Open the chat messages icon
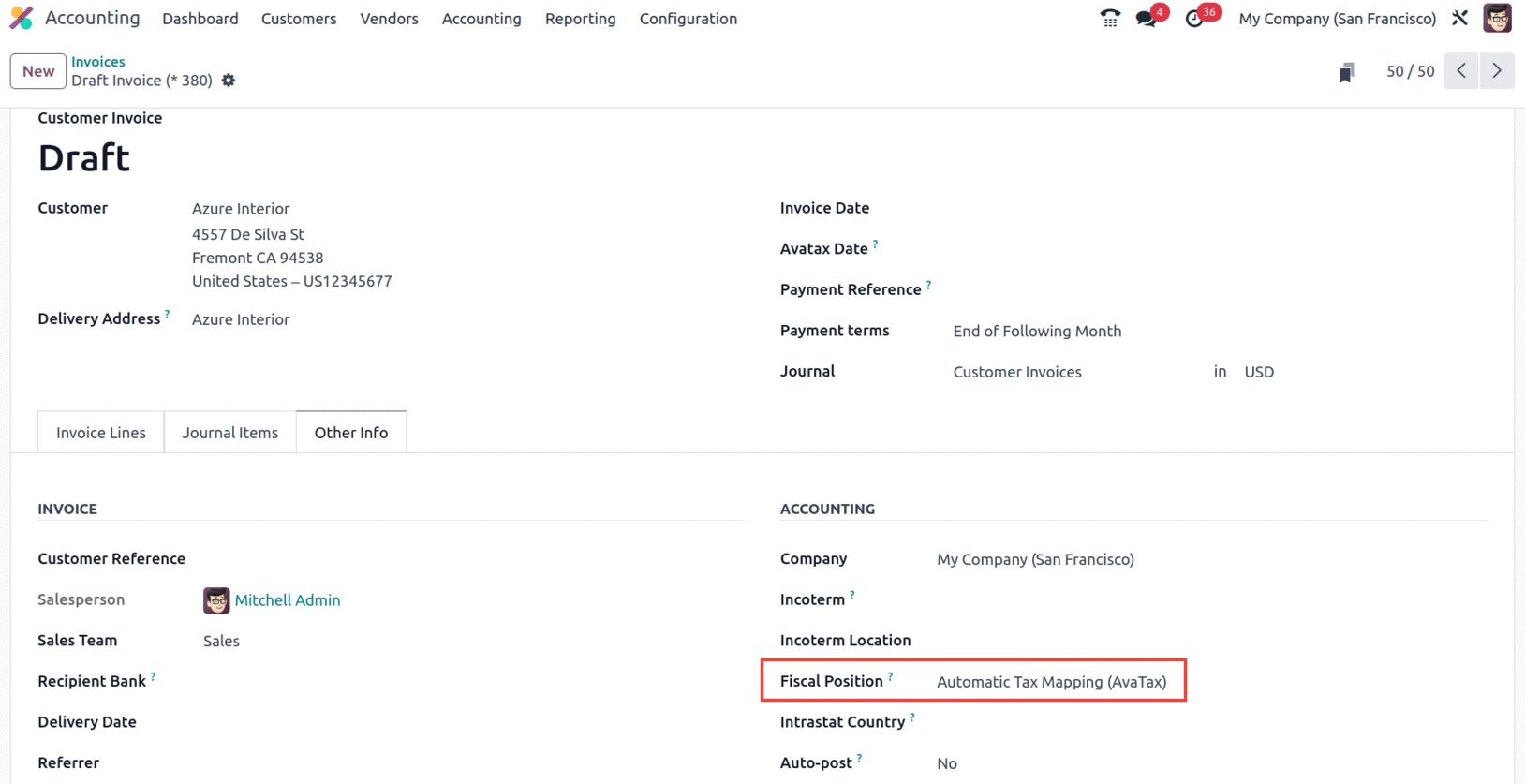 [x=1147, y=18]
